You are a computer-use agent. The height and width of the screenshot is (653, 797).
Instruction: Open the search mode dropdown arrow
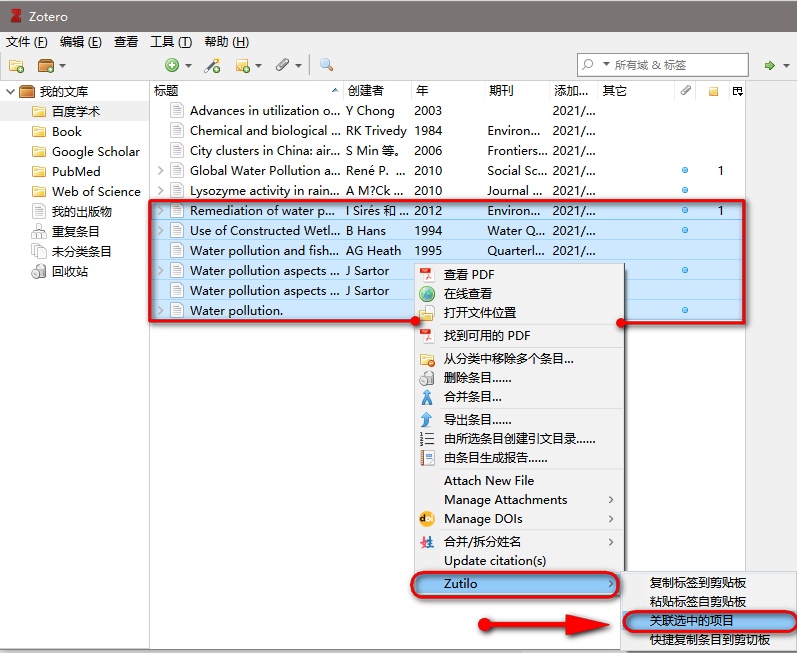(606, 65)
